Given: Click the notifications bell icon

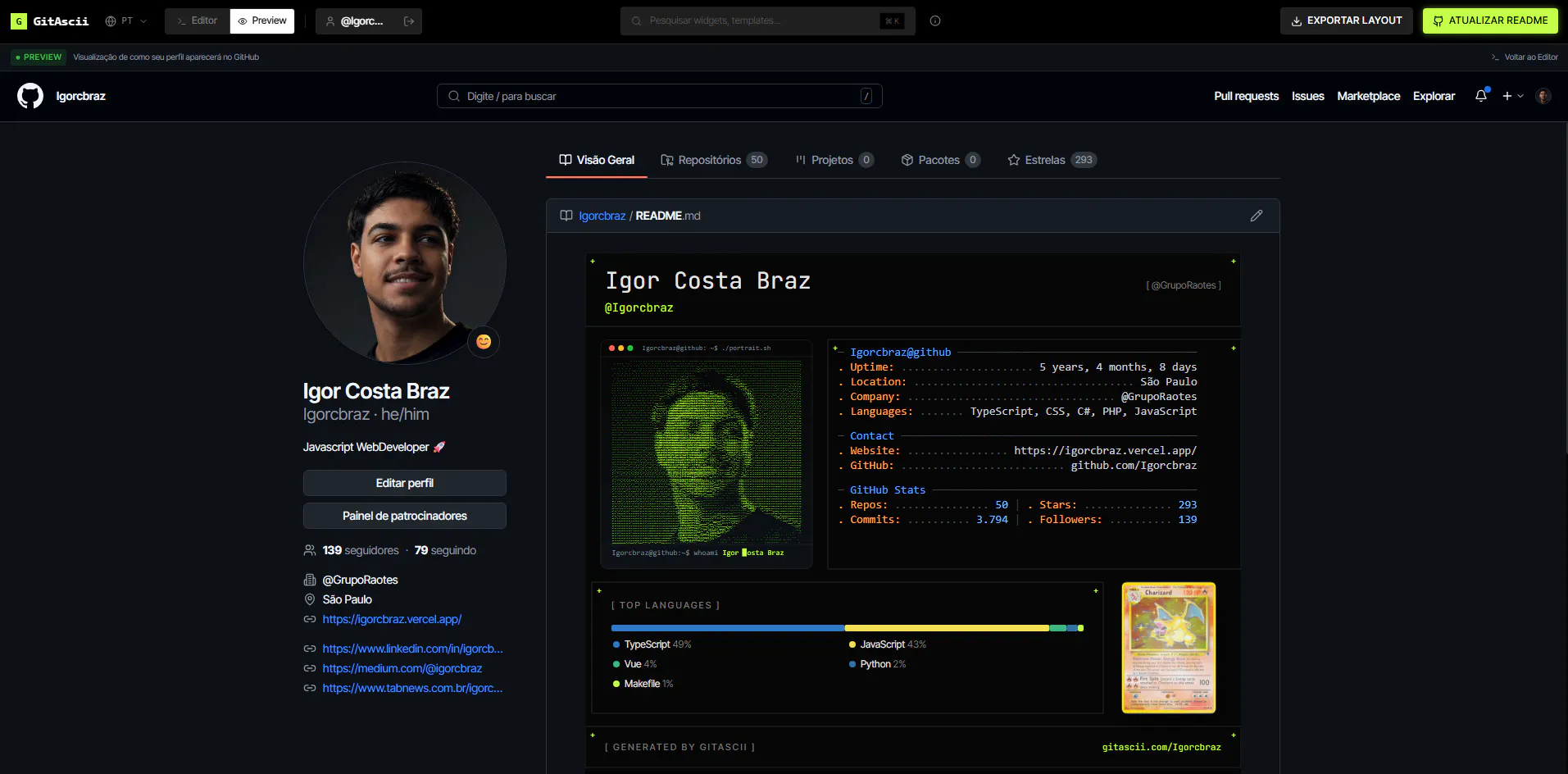Looking at the screenshot, I should (x=1481, y=96).
